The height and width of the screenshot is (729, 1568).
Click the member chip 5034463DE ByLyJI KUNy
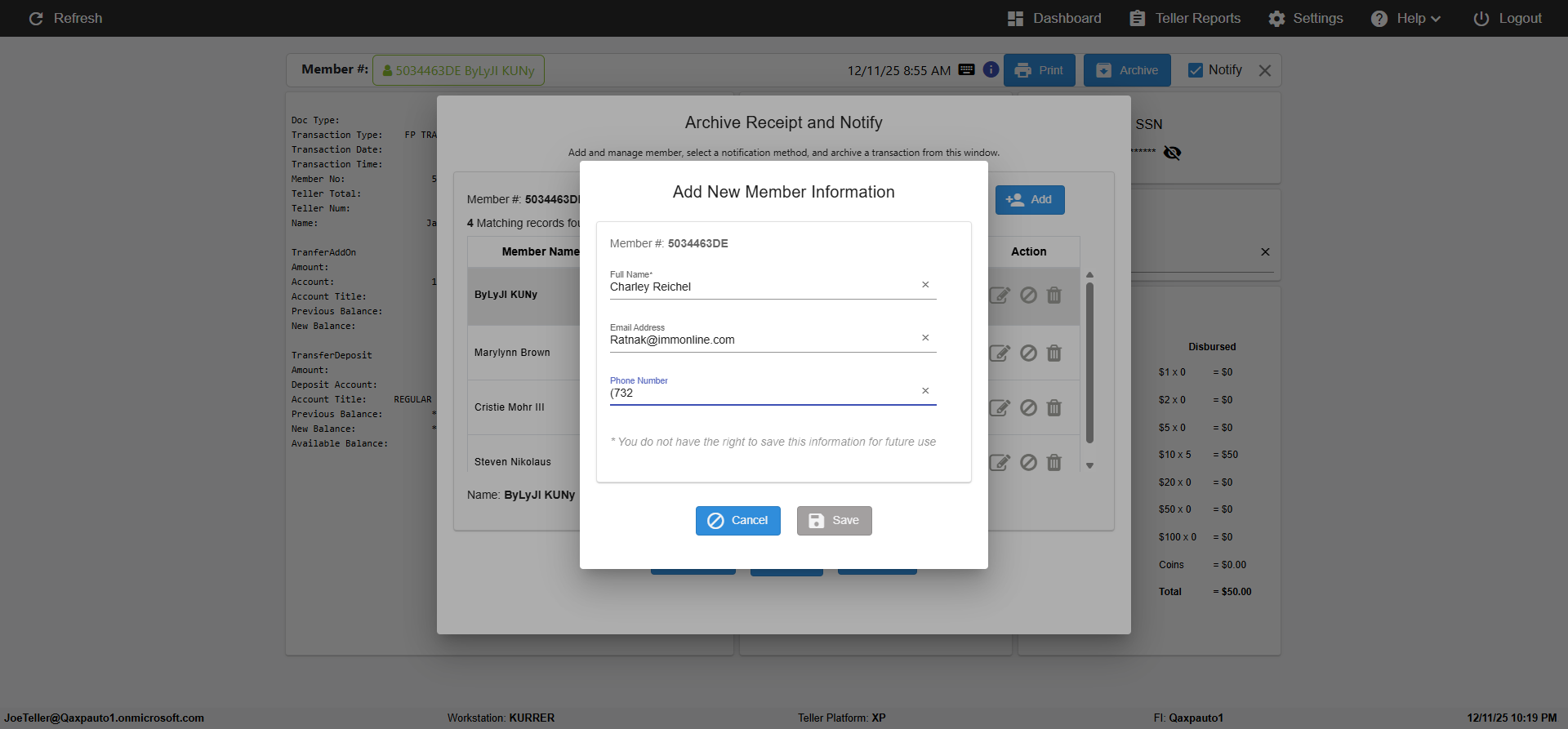click(458, 70)
